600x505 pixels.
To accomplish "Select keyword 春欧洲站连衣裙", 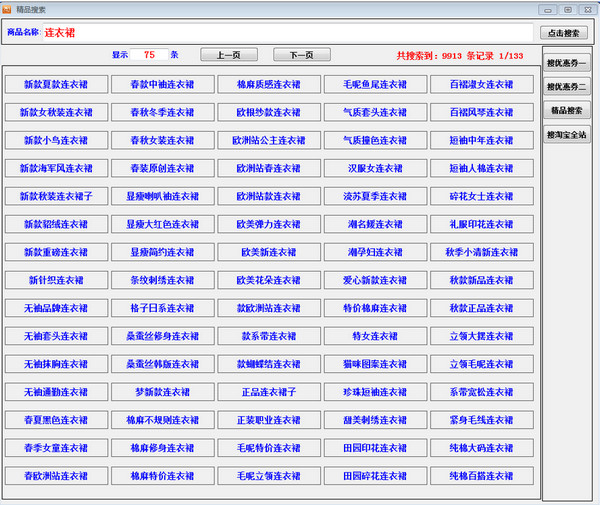I will pos(56,476).
